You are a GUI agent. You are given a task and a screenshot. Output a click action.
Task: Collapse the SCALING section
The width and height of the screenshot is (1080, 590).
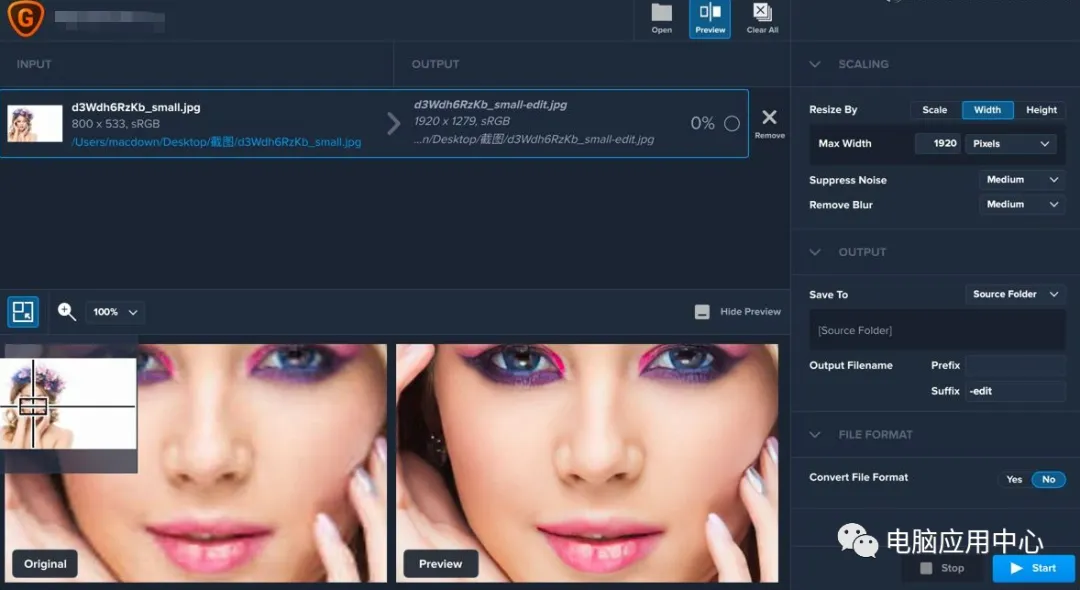815,64
